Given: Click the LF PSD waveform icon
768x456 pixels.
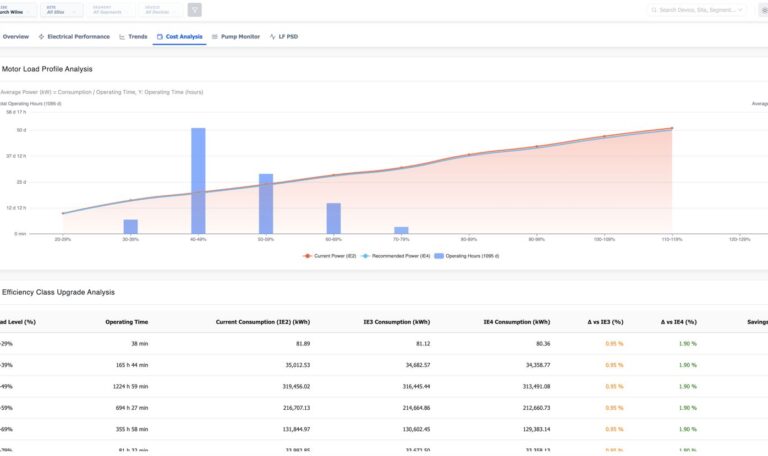Looking at the screenshot, I should 272,37.
